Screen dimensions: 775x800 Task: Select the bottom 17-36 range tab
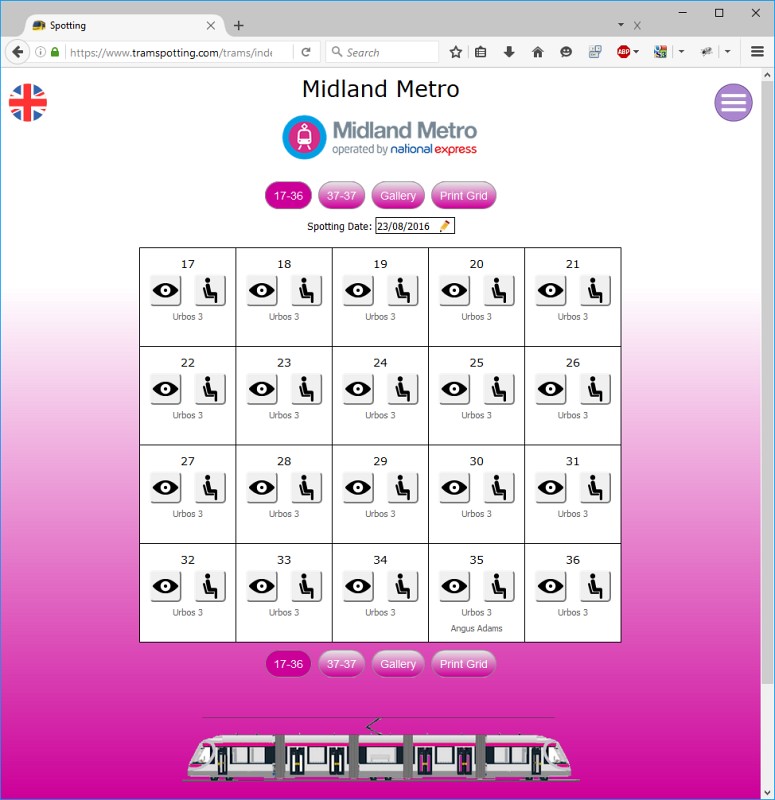click(x=288, y=664)
